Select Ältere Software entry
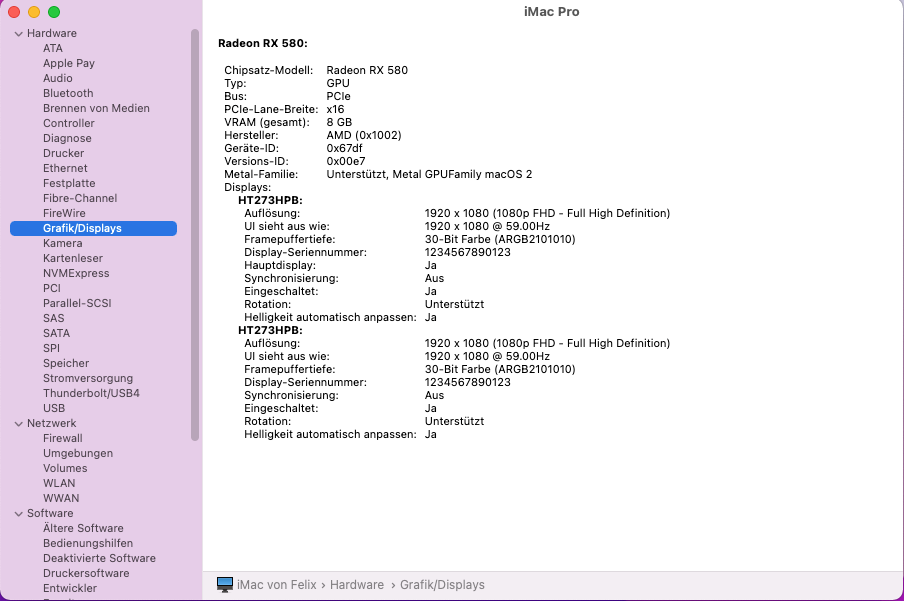 click(83, 528)
